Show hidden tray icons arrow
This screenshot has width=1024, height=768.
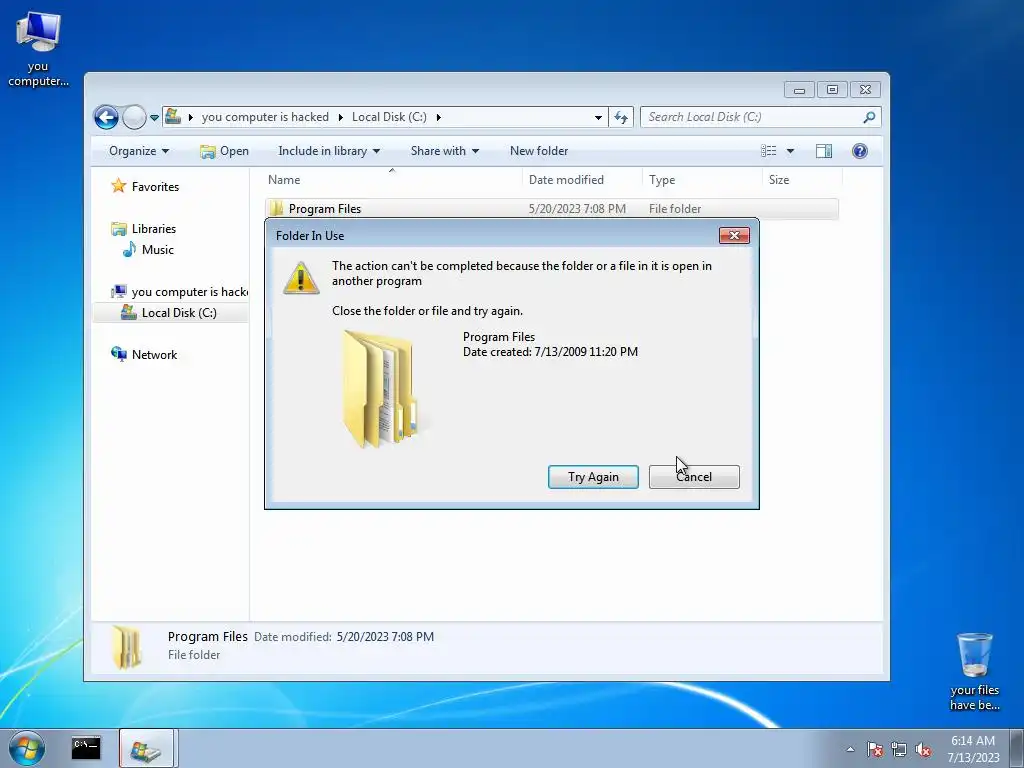coord(850,749)
